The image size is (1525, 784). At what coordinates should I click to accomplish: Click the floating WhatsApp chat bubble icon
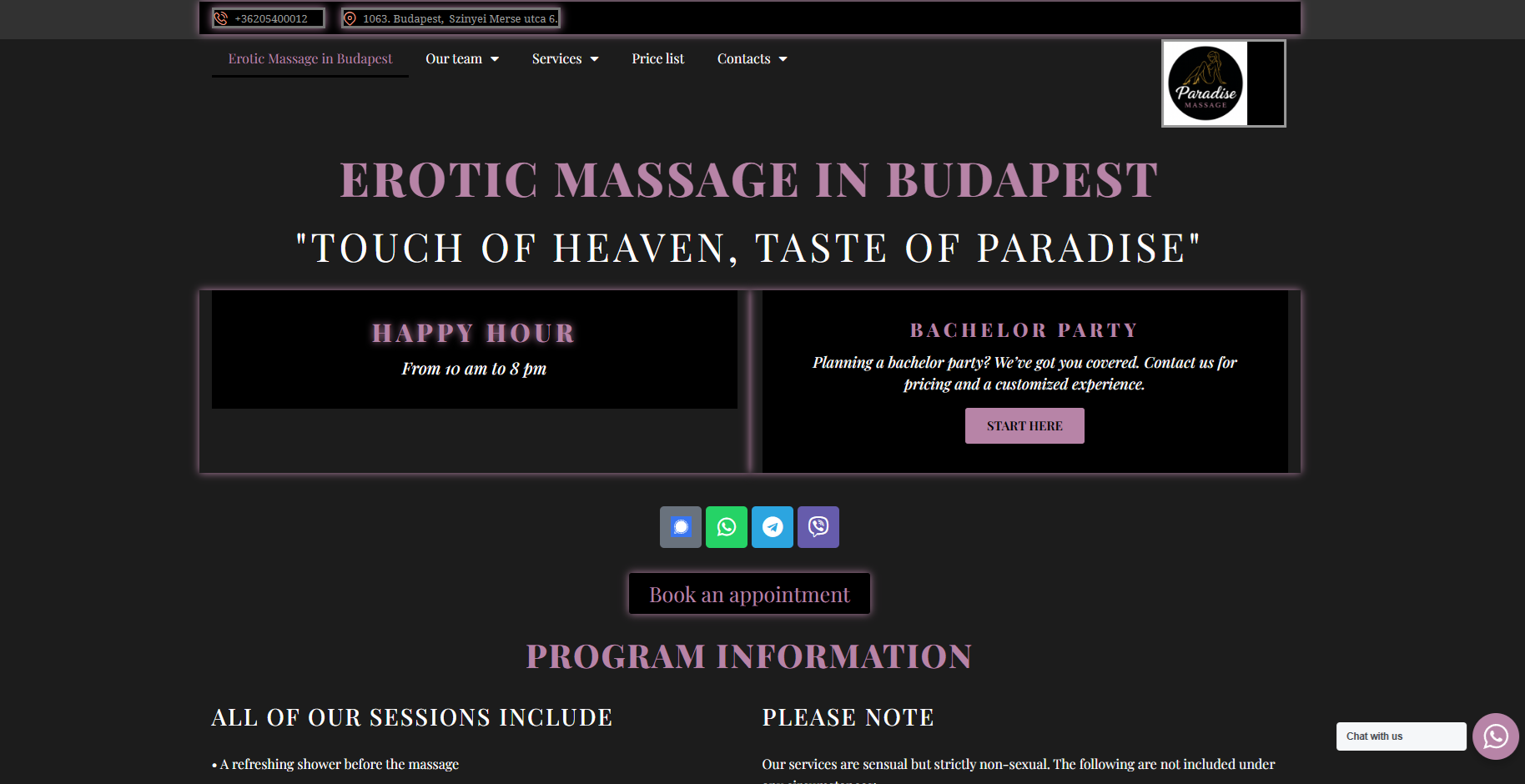tap(1496, 736)
